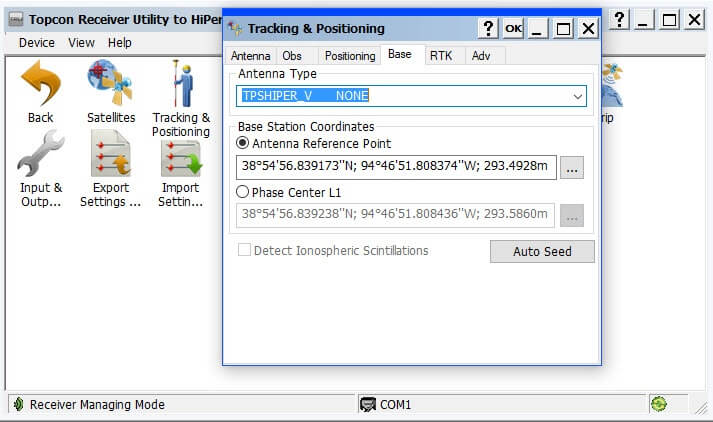Open the Device menu

point(37,43)
